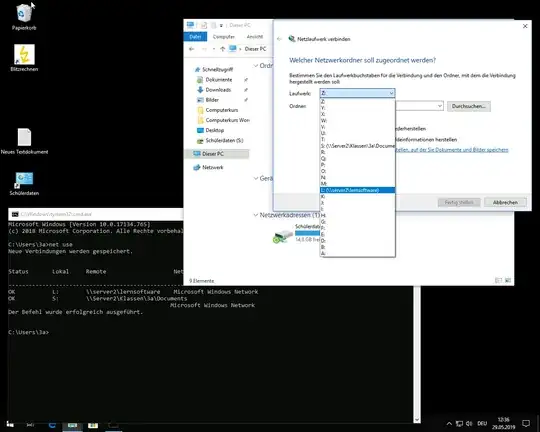Select Dieser PC in Explorer sidebar
Image resolution: width=540 pixels, height=432 pixels.
tap(217, 154)
